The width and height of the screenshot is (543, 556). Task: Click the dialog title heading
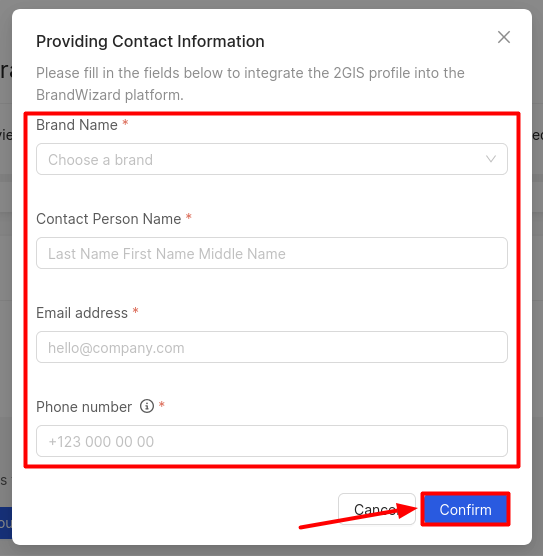150,41
